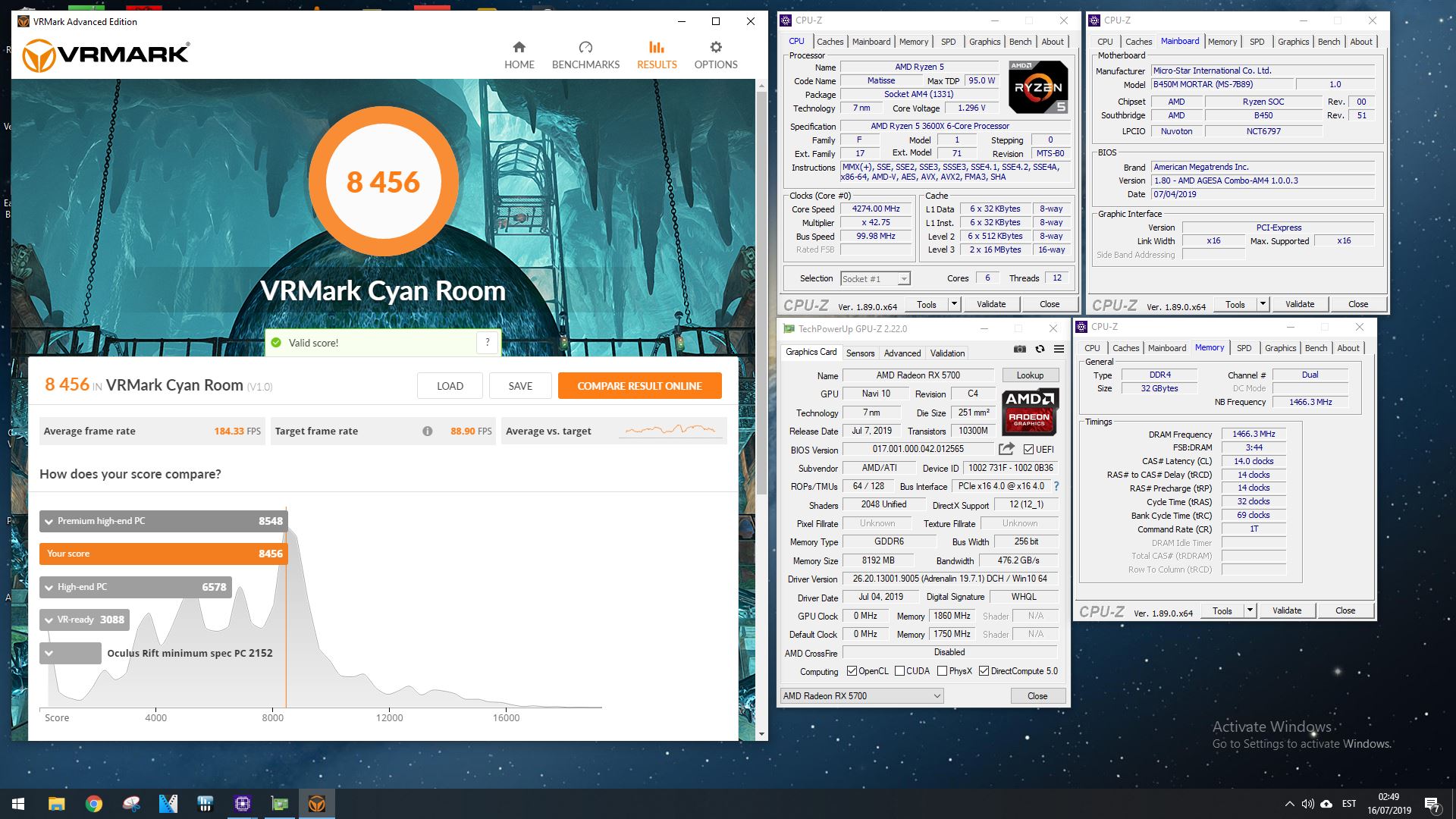Toggle DirectCompute 5.0 checkbox
The width and height of the screenshot is (1456, 819).
pos(984,671)
